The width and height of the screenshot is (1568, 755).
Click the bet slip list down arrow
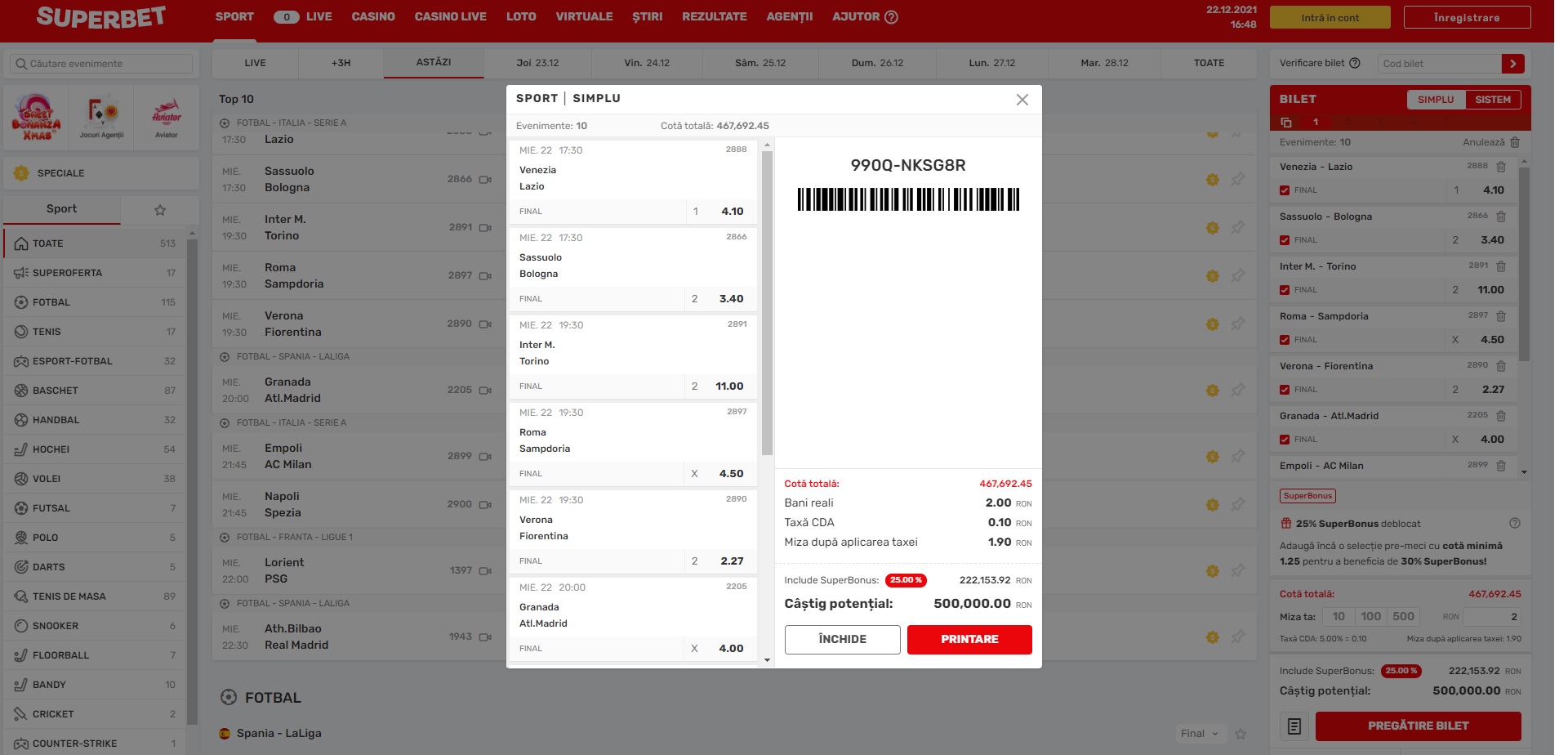pos(1524,472)
